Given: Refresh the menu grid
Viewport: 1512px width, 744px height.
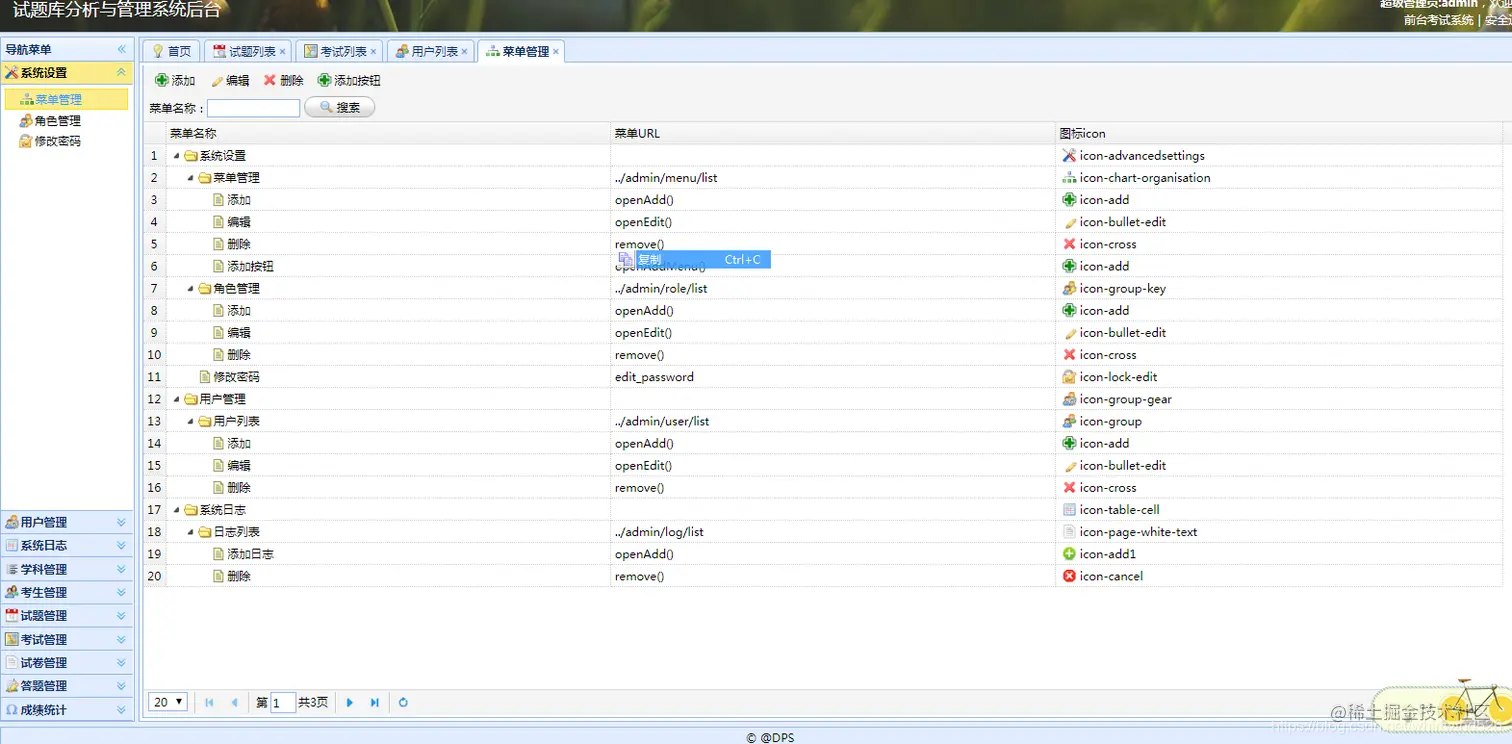Looking at the screenshot, I should coord(403,703).
